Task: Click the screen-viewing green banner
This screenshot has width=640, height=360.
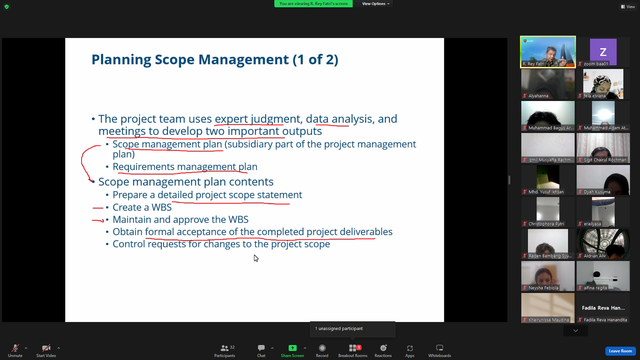Action: pos(313,4)
